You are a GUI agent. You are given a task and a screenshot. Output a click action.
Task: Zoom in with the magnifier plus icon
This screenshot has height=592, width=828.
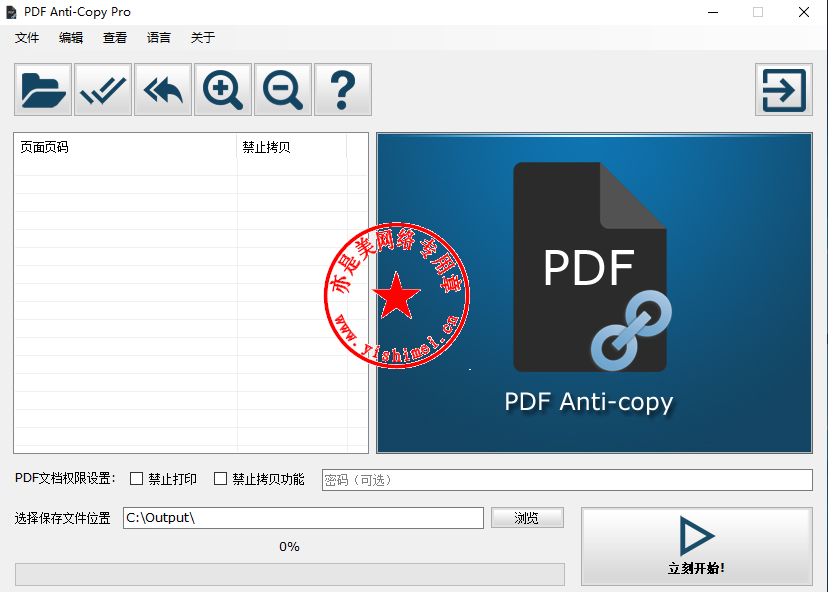(x=223, y=89)
